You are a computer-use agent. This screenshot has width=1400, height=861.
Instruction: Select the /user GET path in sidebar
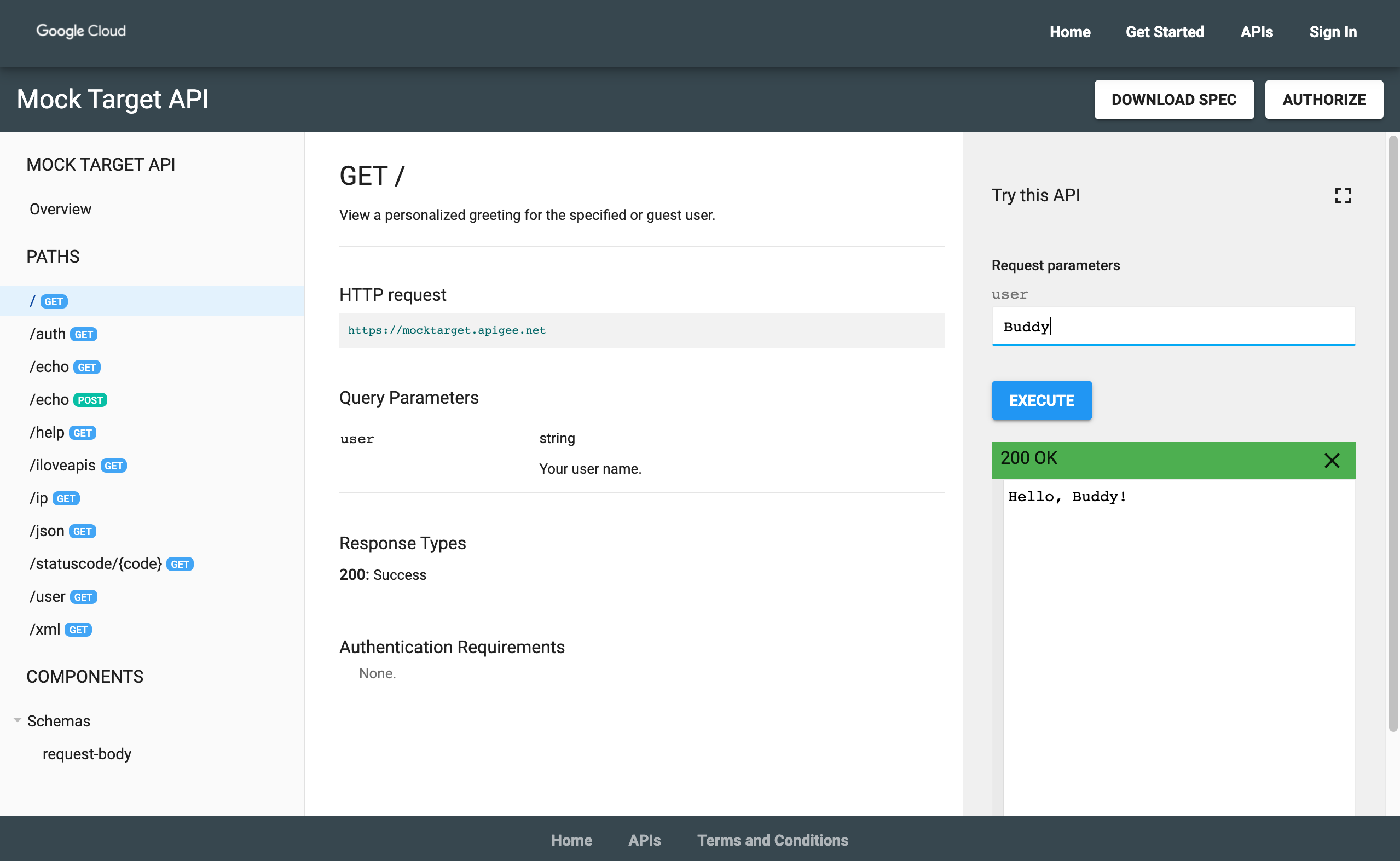(61, 597)
